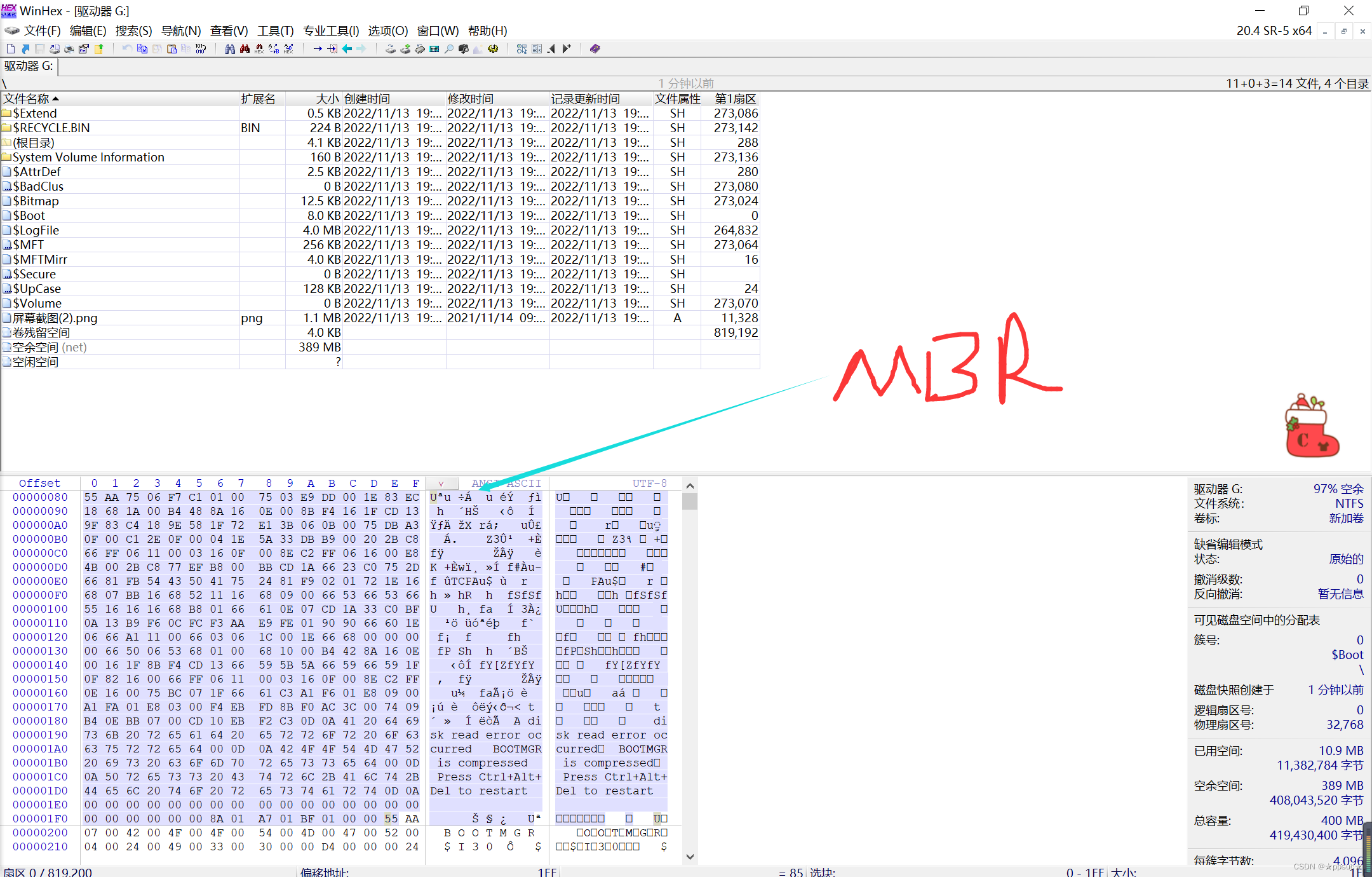Click the $Boot link in info panel
Viewport: 1372px width, 877px height.
[1347, 655]
